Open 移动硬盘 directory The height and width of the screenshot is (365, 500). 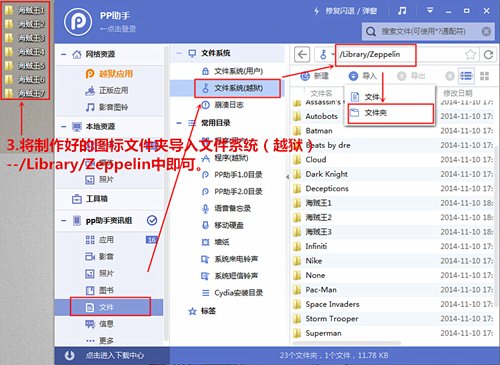pyautogui.click(x=223, y=225)
